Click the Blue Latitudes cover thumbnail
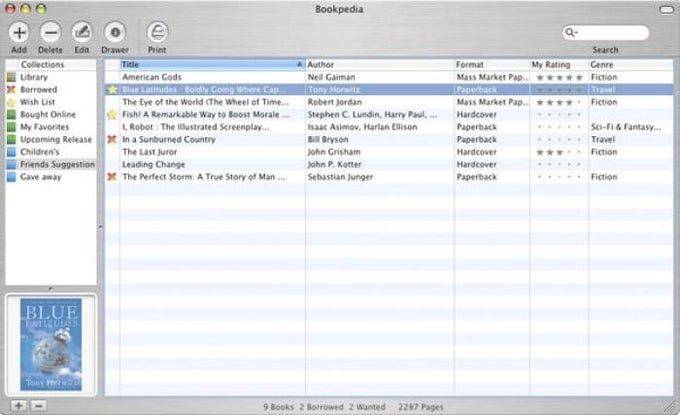 pos(51,344)
